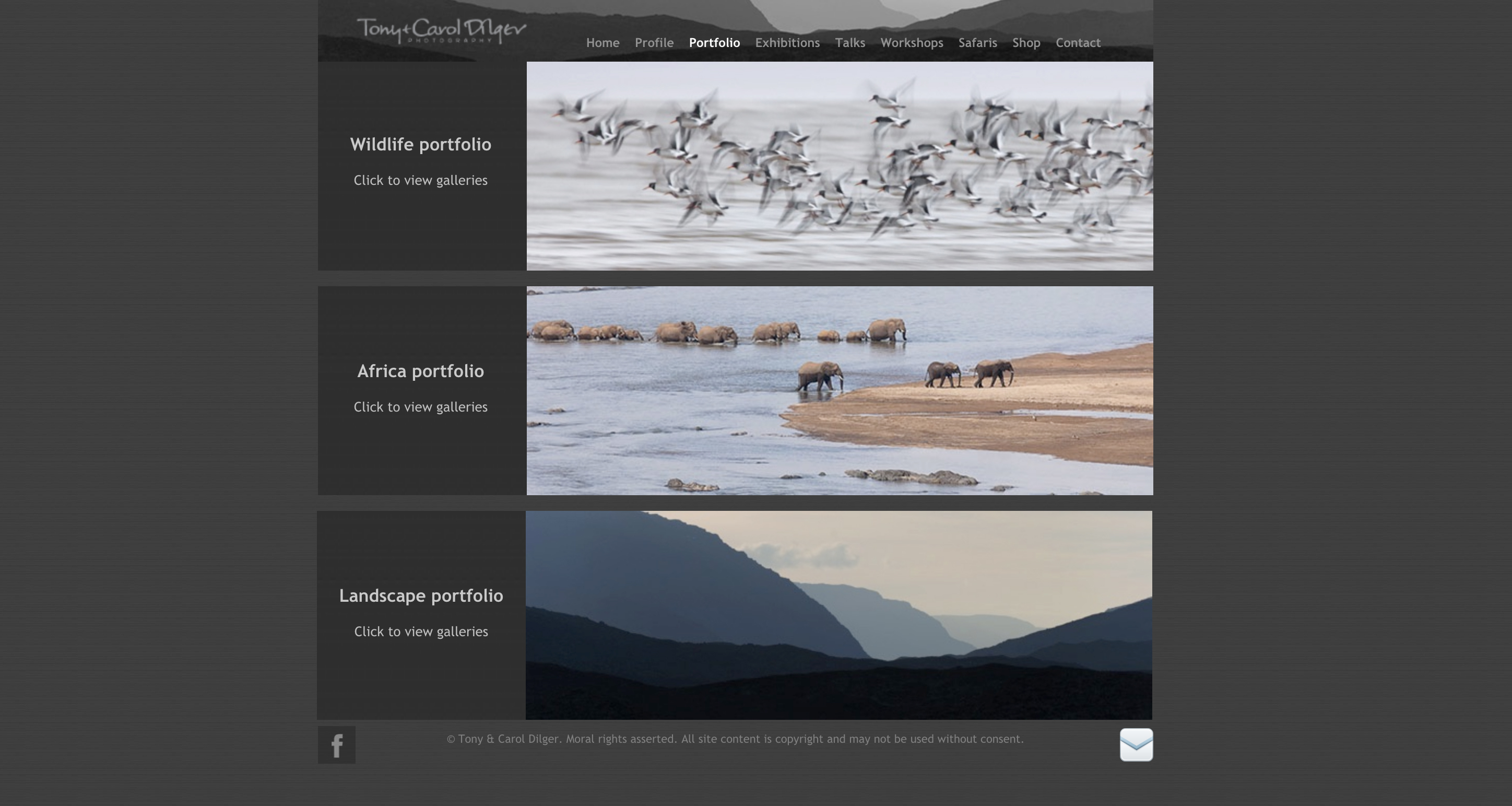Click the email envelope icon
This screenshot has height=806, width=1512.
[1136, 744]
